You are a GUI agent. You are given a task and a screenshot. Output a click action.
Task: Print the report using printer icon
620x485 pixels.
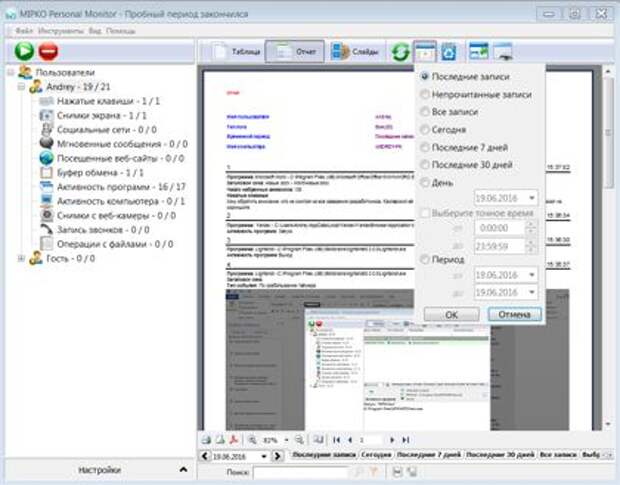point(206,440)
